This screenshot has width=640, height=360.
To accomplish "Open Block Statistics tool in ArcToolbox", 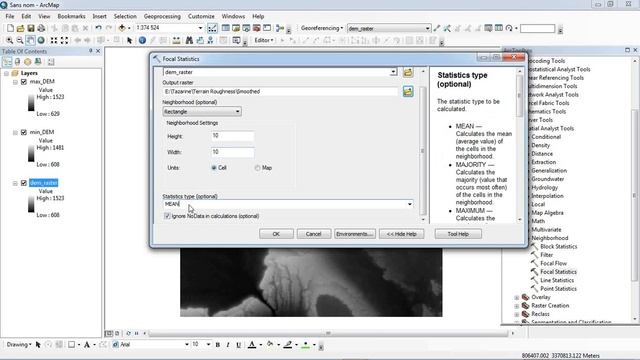I will coord(558,247).
